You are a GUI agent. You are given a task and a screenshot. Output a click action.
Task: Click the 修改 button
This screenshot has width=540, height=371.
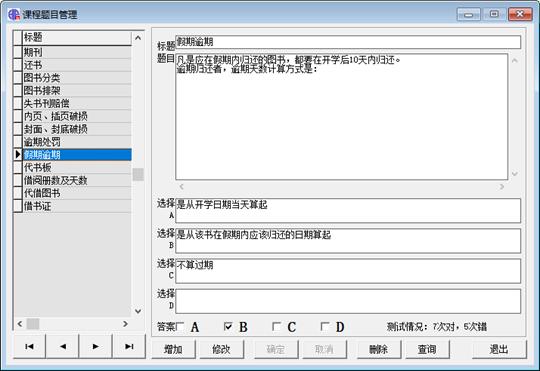point(221,349)
